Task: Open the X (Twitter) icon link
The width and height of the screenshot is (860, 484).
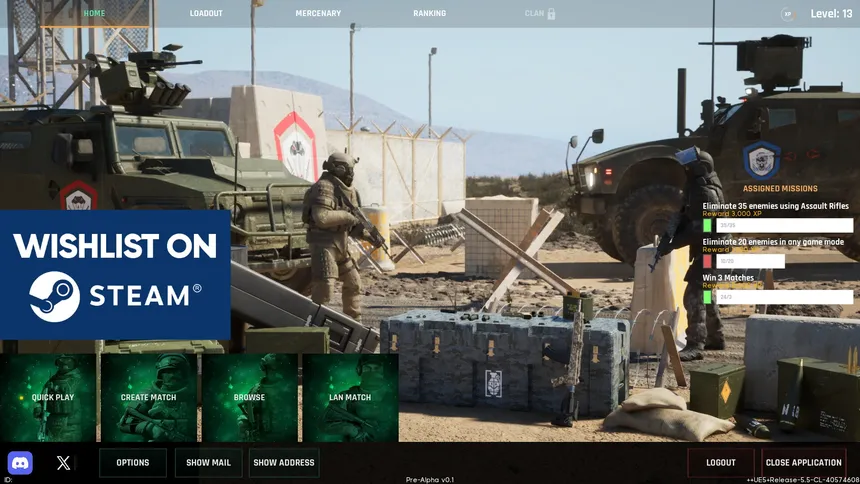Action: tap(63, 463)
